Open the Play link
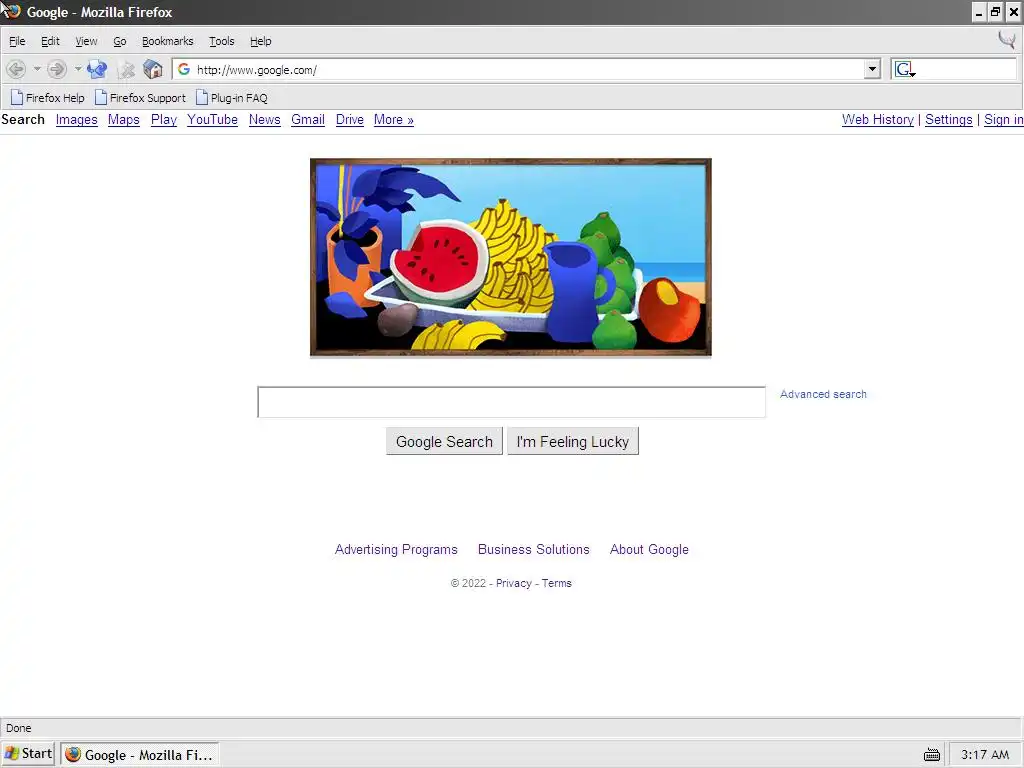 pos(164,120)
